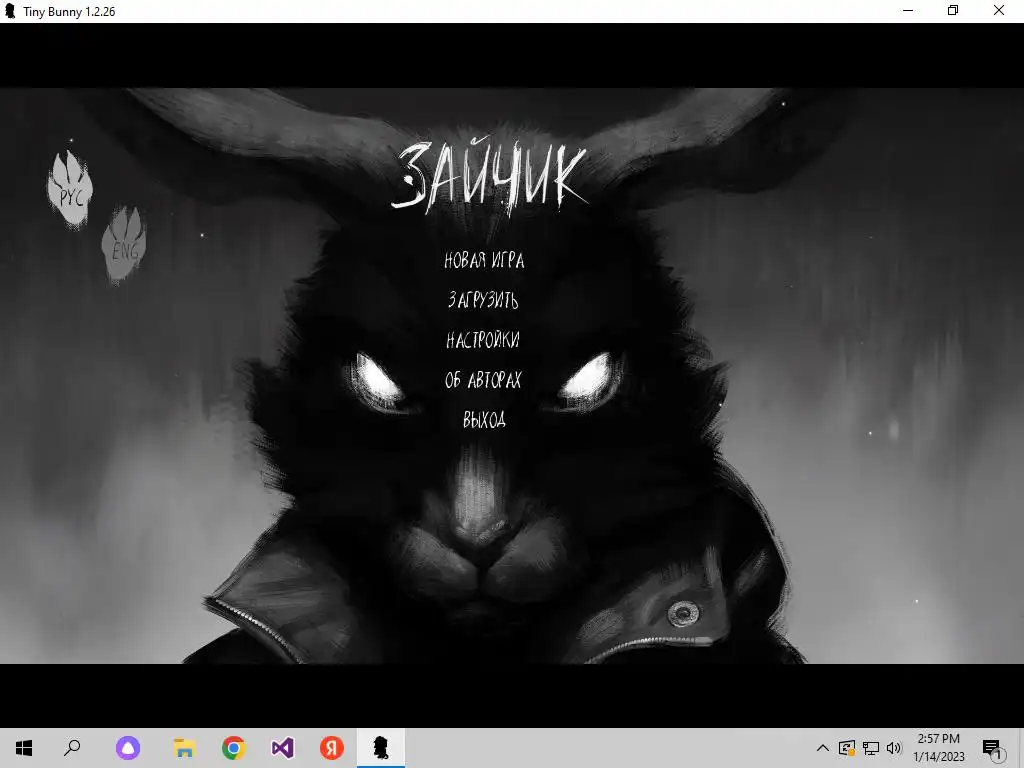
Task: Click the network status tray icon
Action: tap(871, 748)
